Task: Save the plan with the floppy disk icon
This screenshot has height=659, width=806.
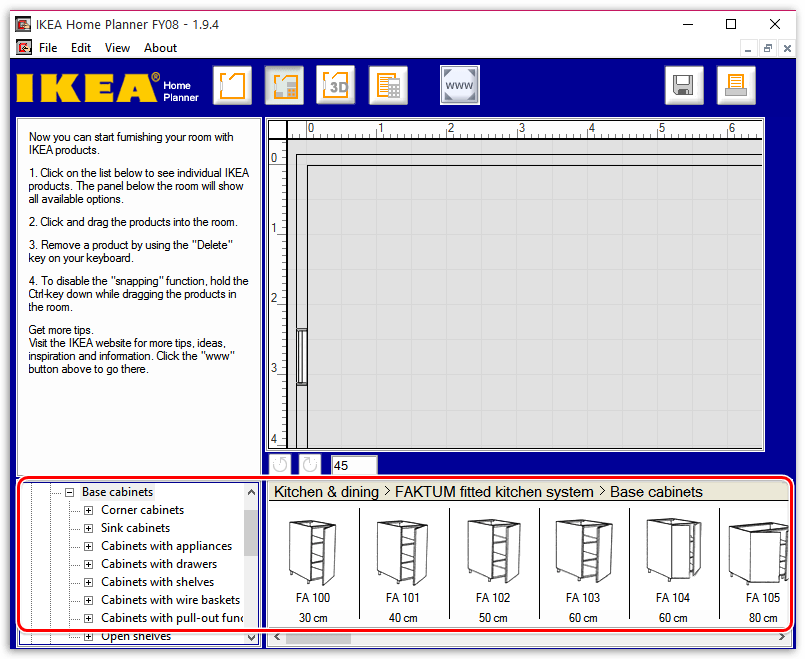Action: click(684, 85)
